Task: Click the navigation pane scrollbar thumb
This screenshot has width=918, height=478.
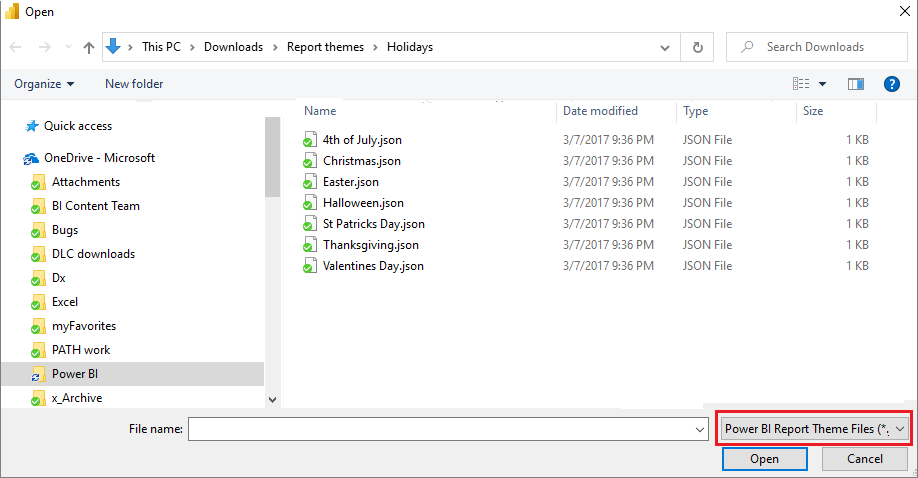Action: pyautogui.click(x=272, y=157)
